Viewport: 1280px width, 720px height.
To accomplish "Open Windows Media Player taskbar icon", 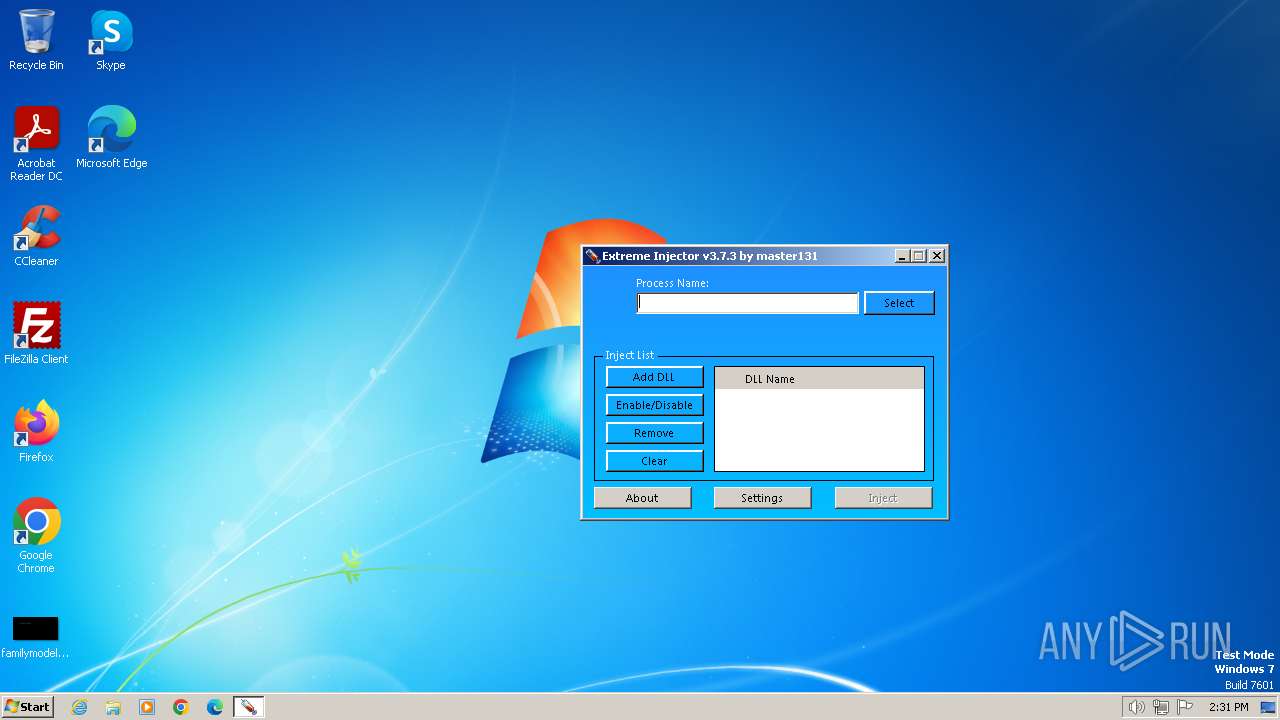I will click(x=147, y=707).
